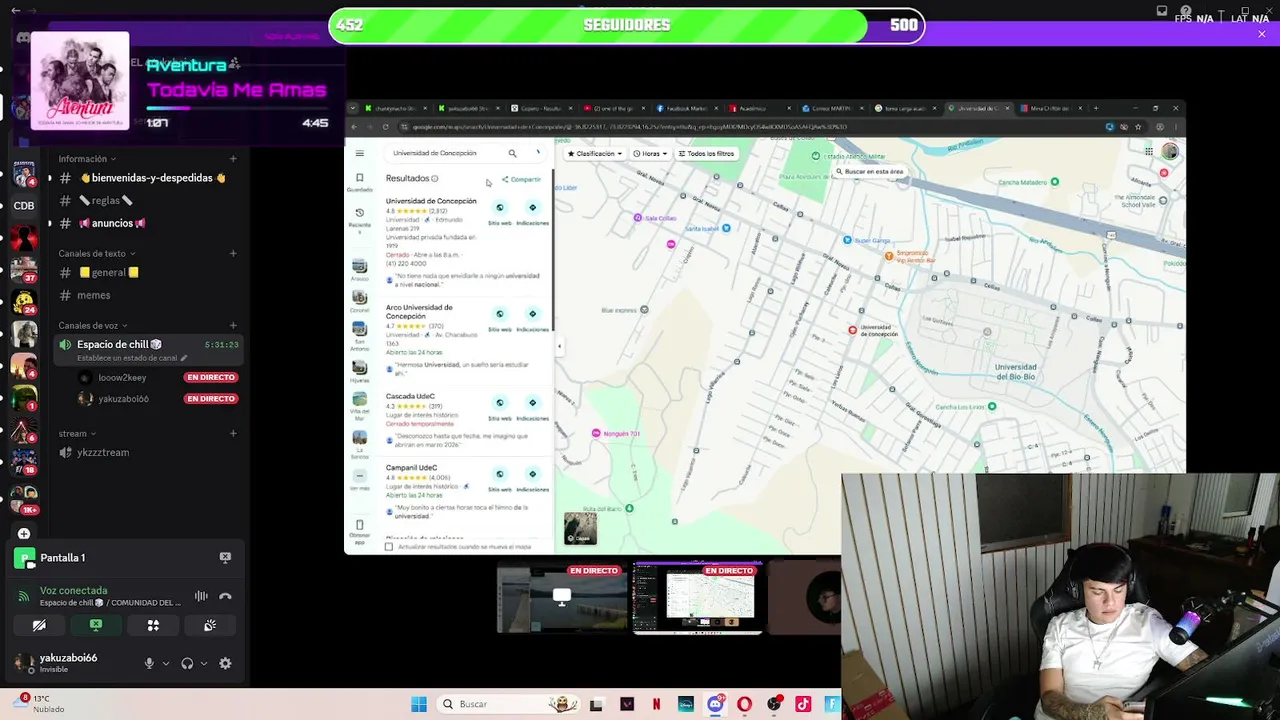Image resolution: width=1280 pixels, height=720 pixels.
Task: Deafen Discord headphones audio
Action: [x=187, y=663]
